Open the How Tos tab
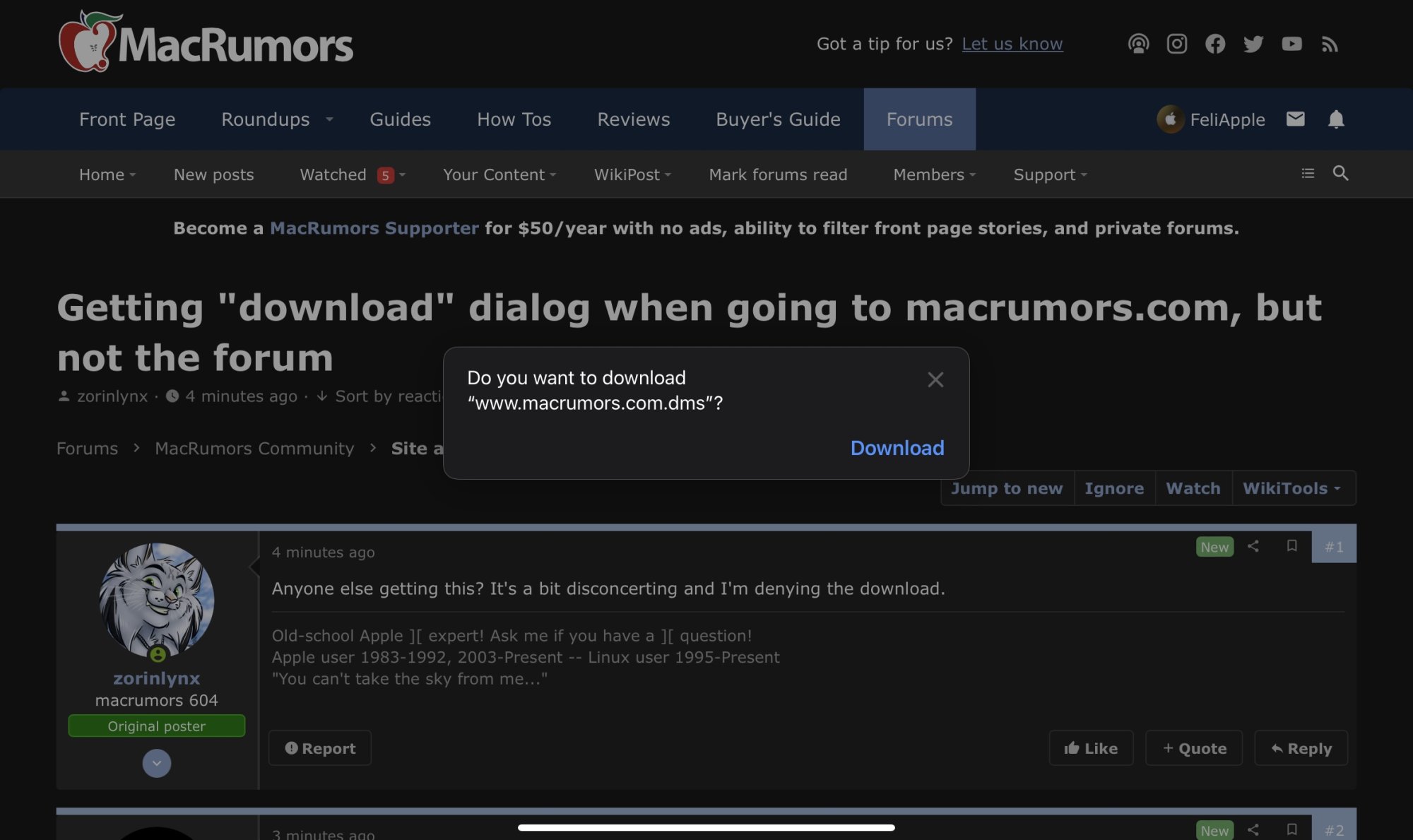1413x840 pixels. [514, 119]
